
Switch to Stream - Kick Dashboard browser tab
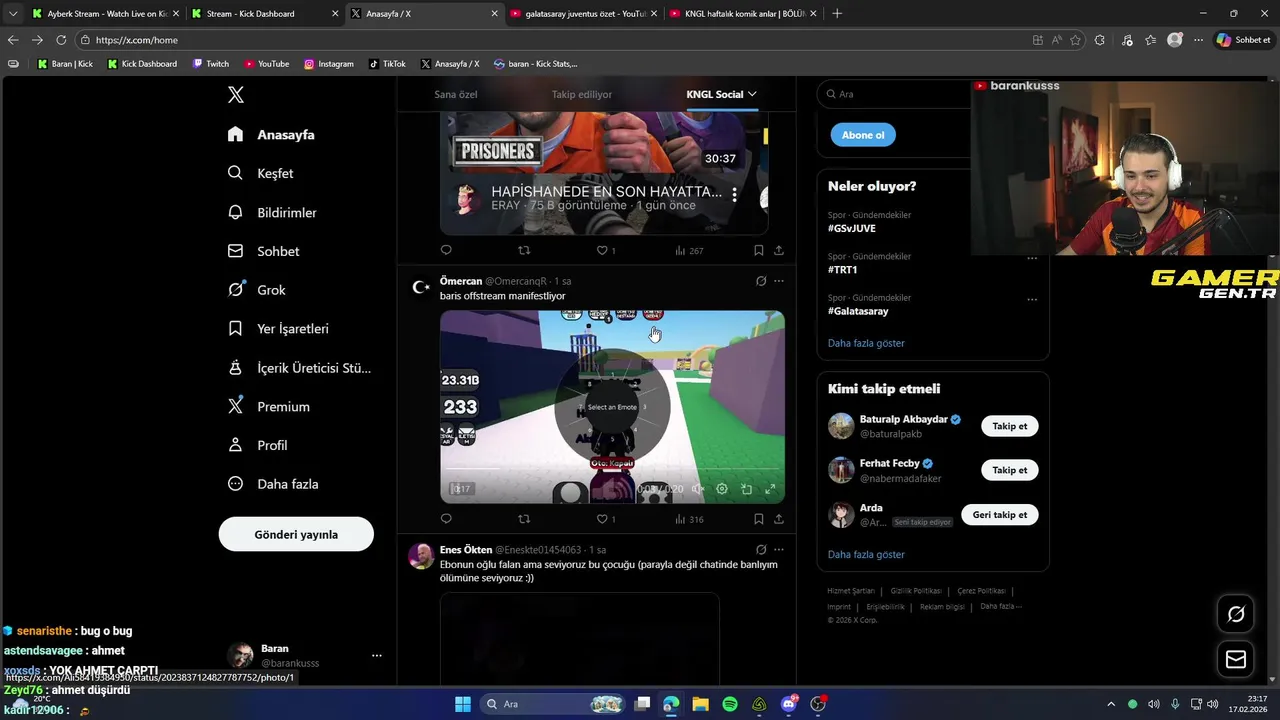coord(265,14)
